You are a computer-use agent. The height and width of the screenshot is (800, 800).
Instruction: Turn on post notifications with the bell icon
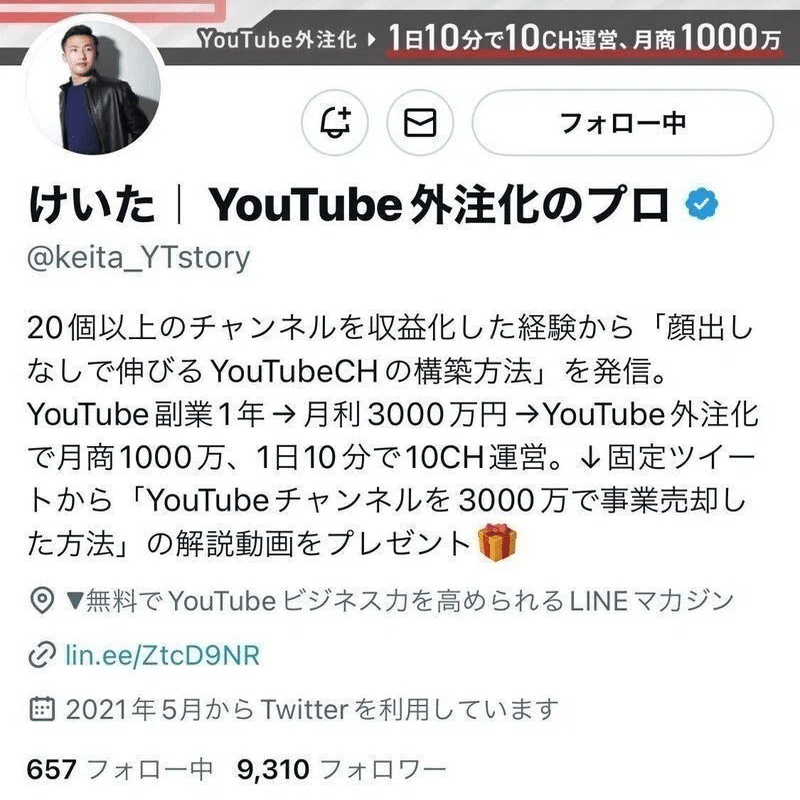pyautogui.click(x=335, y=122)
